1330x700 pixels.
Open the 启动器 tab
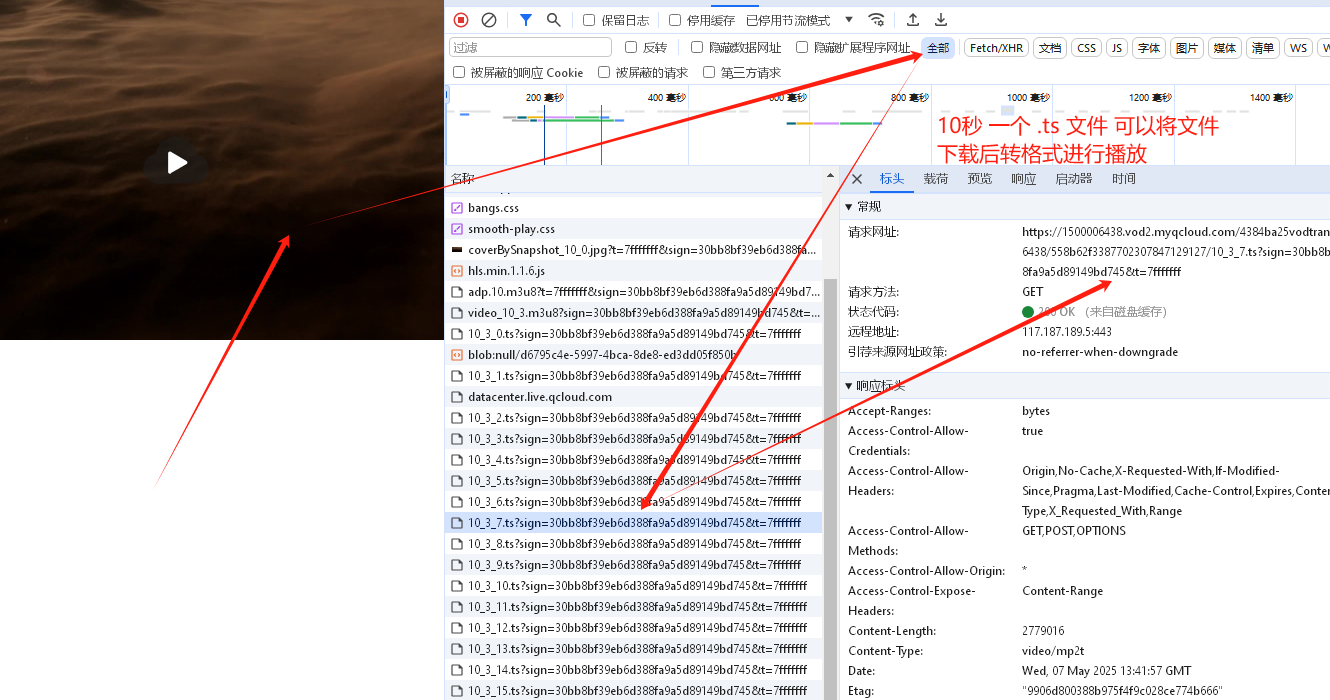tap(1074, 179)
